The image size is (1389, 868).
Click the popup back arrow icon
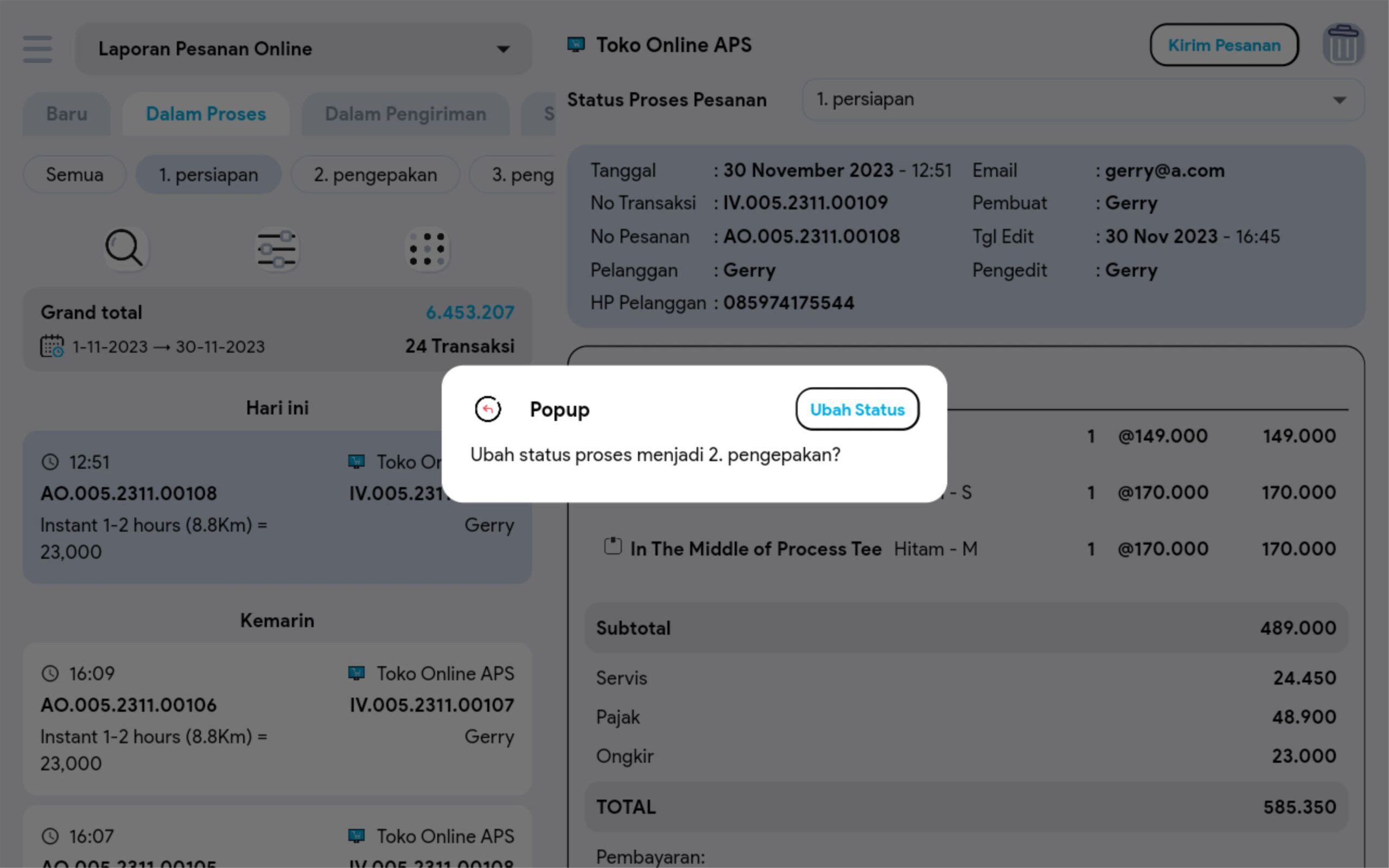[x=488, y=409]
